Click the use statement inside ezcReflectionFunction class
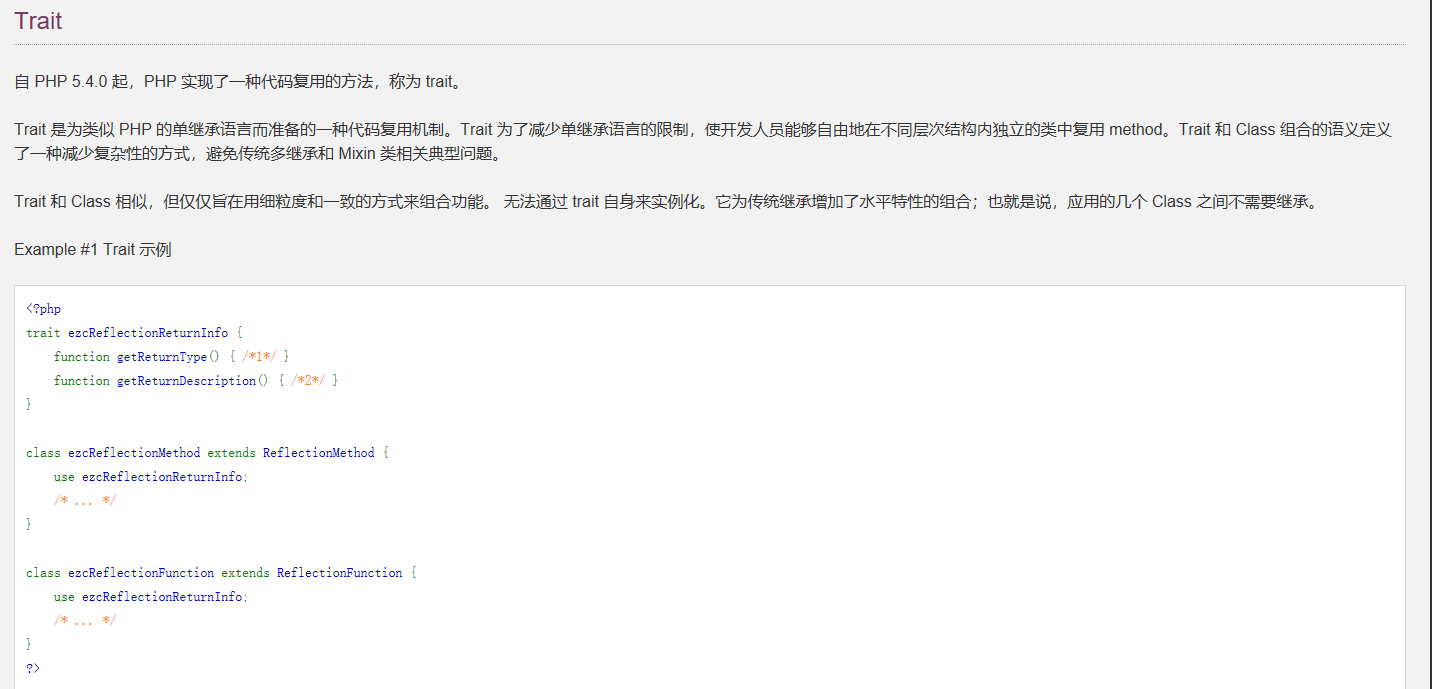 [x=150, y=597]
